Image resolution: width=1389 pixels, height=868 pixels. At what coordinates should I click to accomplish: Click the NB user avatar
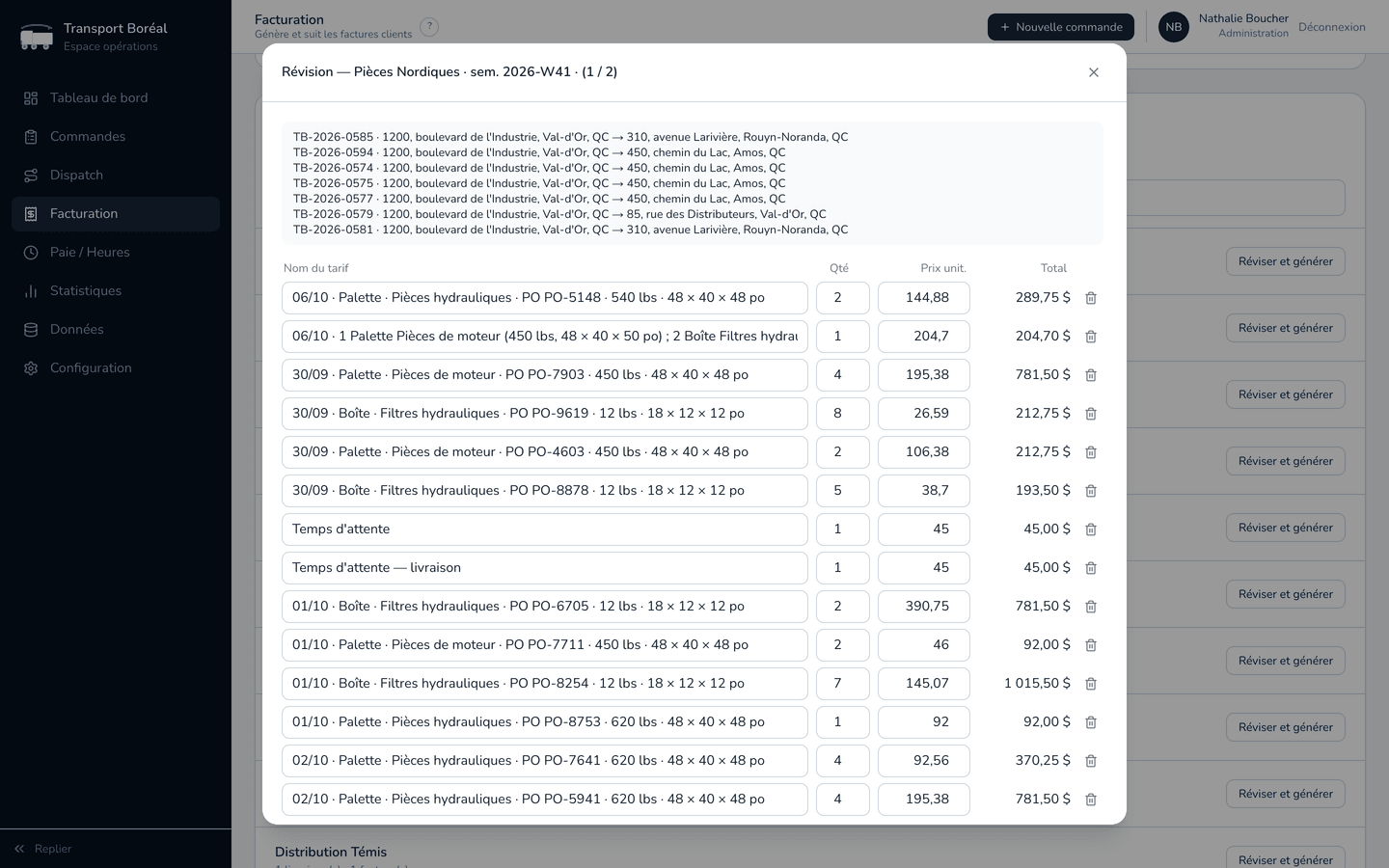pos(1174,27)
